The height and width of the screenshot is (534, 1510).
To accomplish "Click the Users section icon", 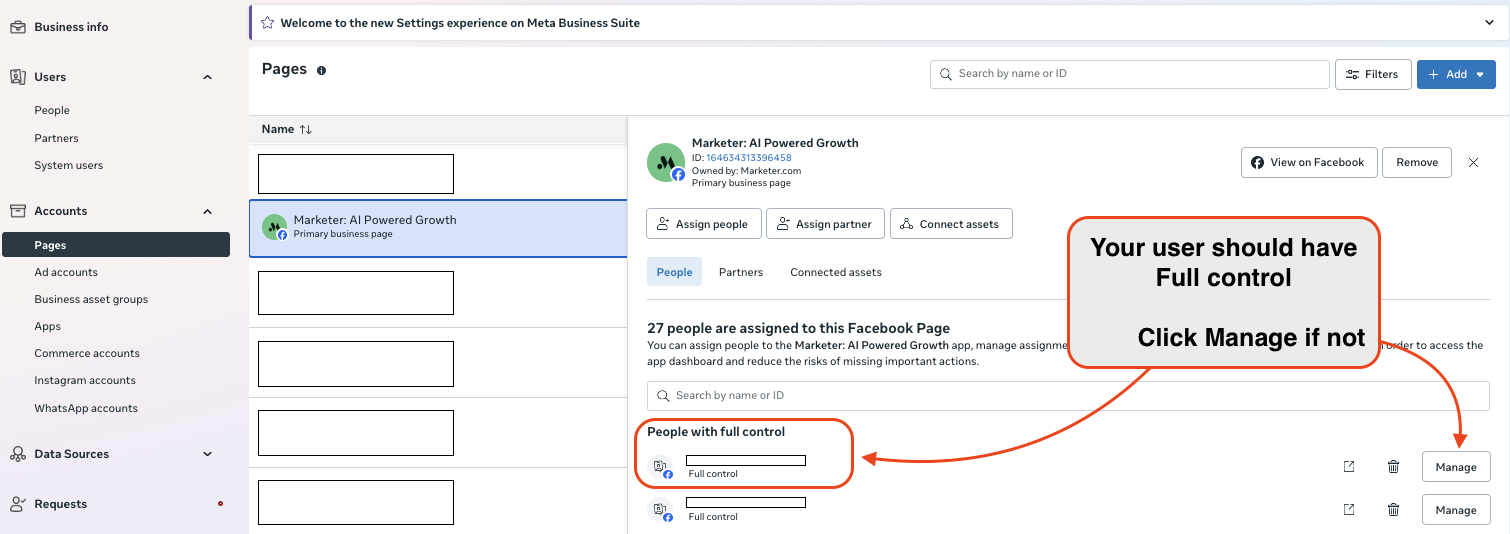I will [18, 77].
